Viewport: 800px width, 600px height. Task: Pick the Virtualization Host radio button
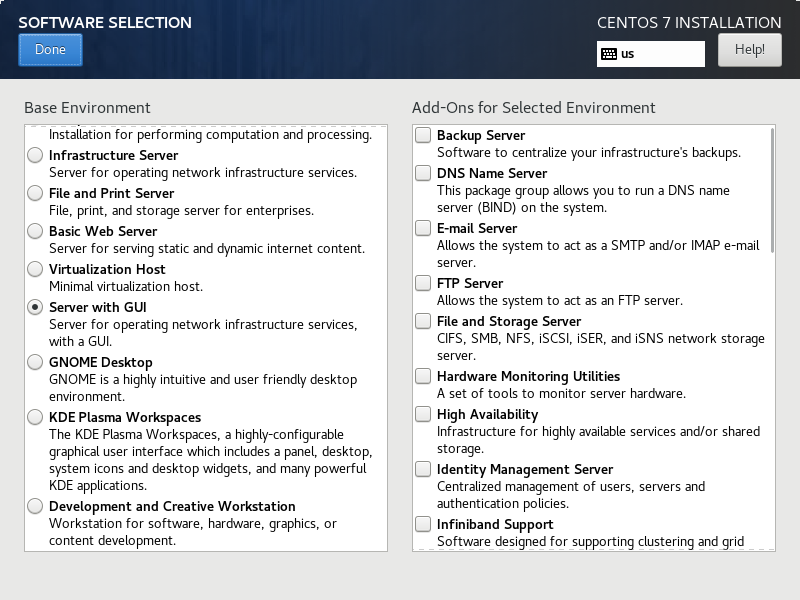tap(35, 269)
